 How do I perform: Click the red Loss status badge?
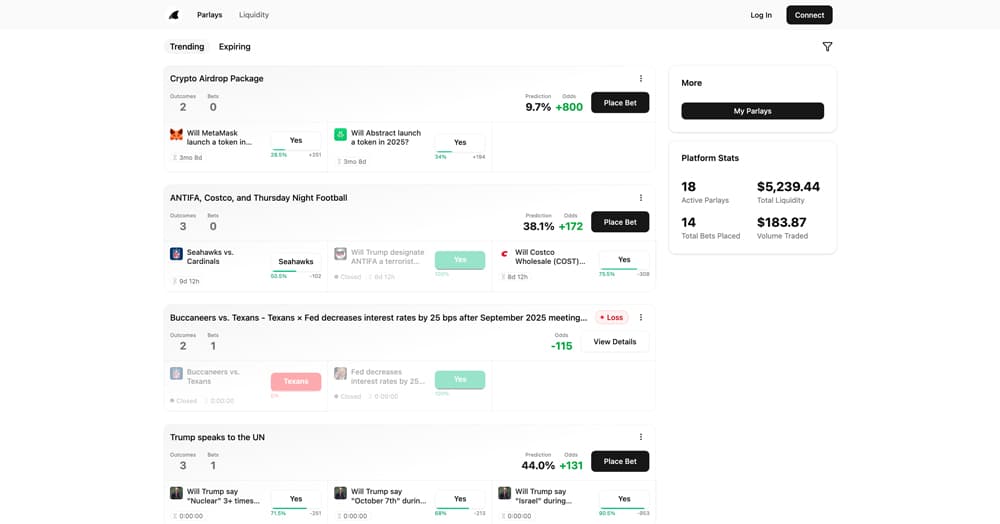click(x=612, y=317)
